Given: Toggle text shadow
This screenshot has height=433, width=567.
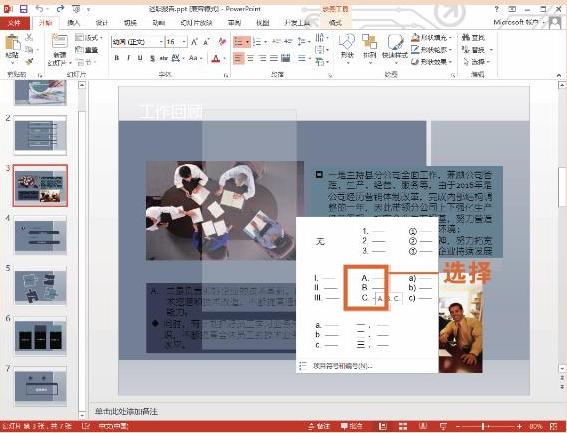Looking at the screenshot, I should tap(152, 58).
